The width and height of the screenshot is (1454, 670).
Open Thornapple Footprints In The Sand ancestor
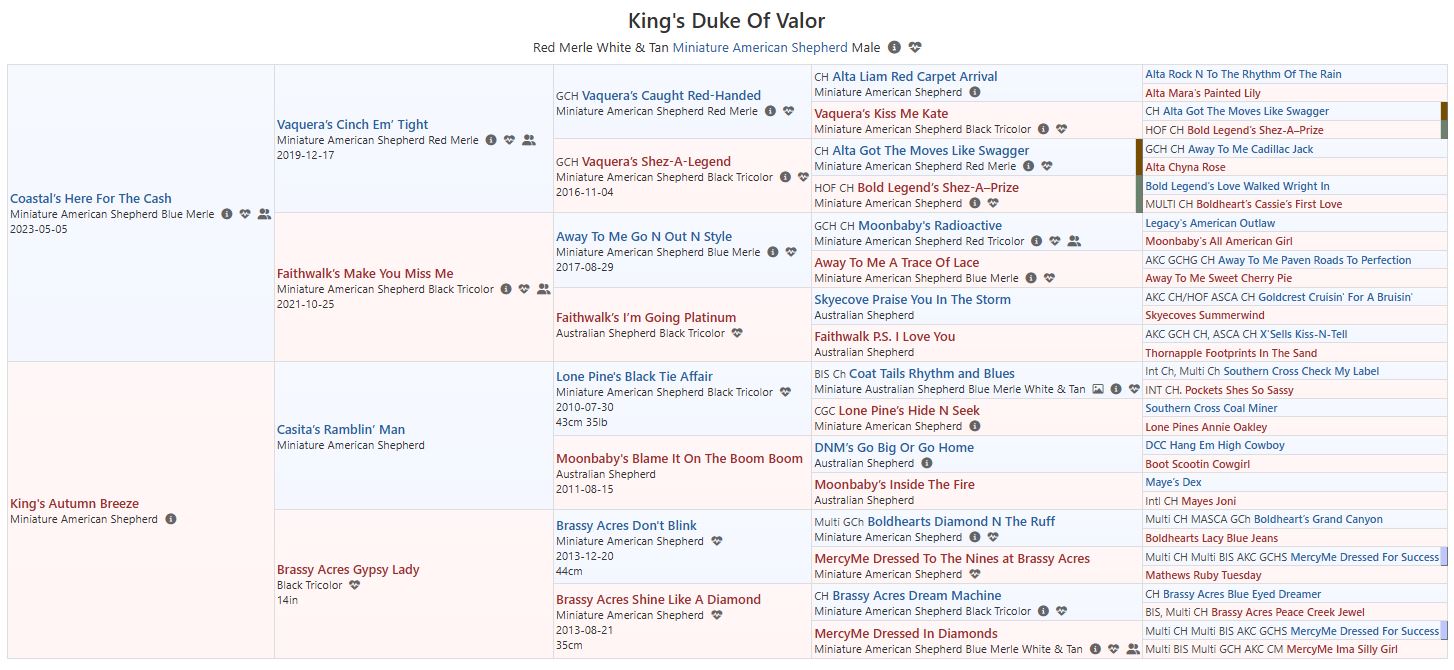pos(1230,353)
